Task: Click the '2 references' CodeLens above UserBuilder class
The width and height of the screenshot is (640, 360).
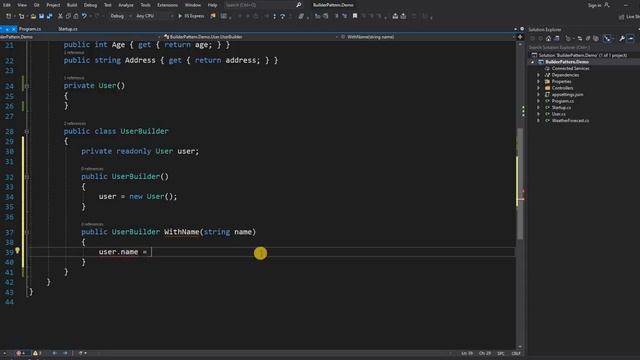Action: (75, 123)
